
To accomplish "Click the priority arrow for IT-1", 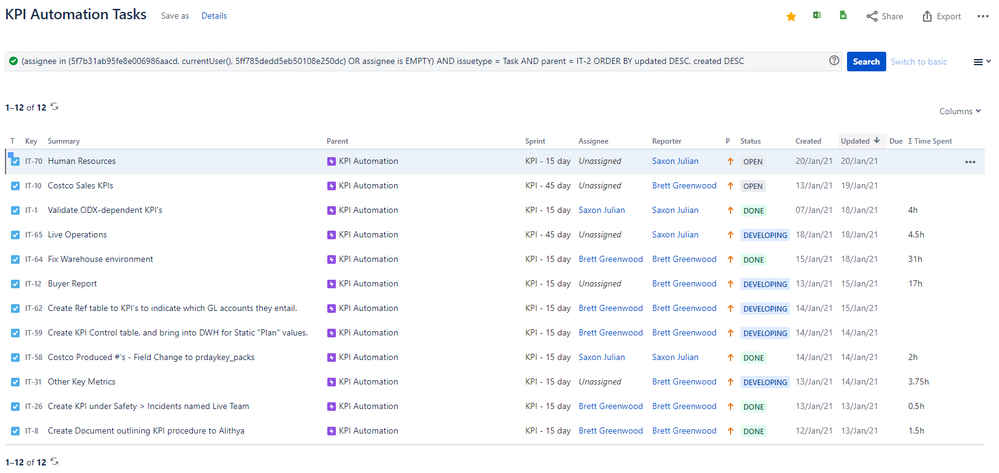I will pos(730,210).
